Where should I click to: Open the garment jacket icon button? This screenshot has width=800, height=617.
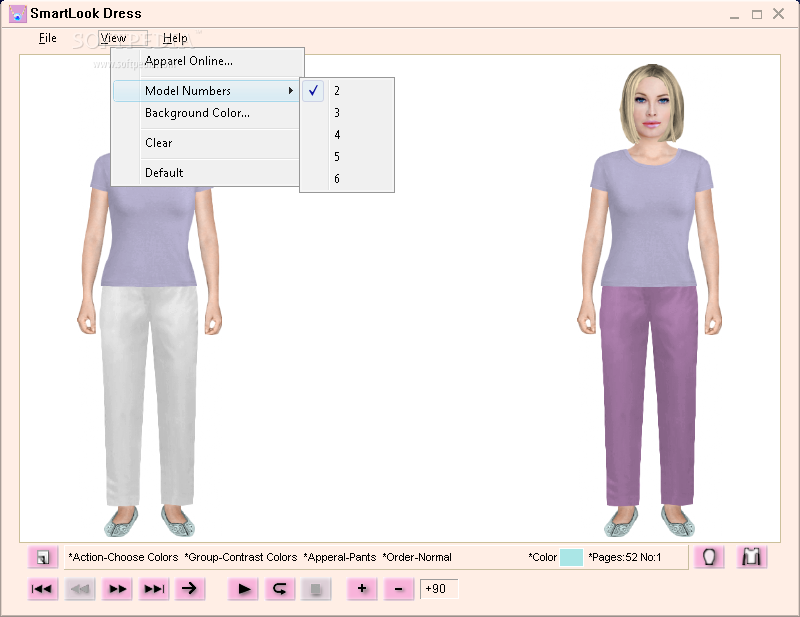click(752, 557)
